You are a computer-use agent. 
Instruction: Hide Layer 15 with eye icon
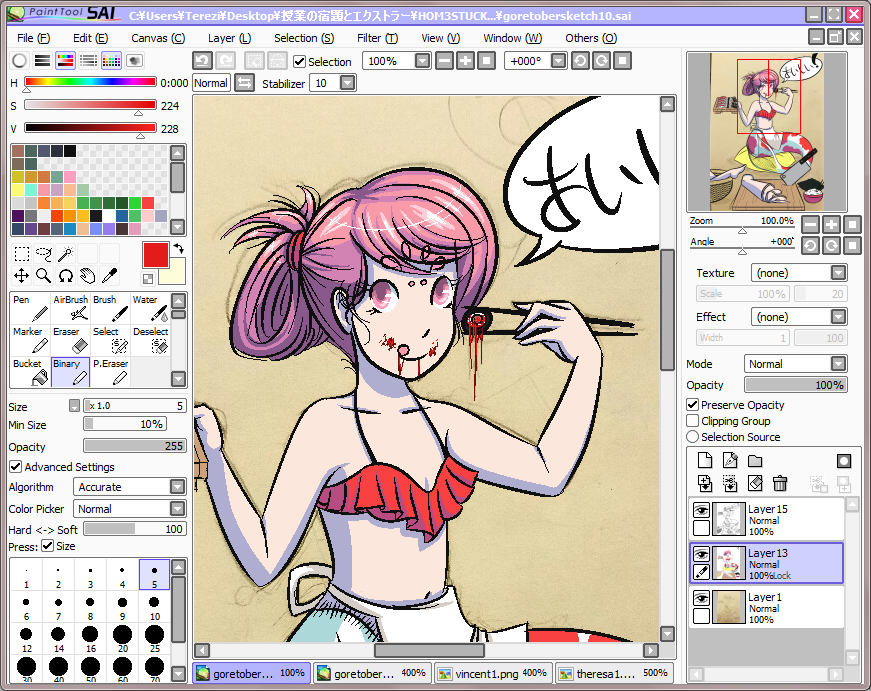pos(701,509)
